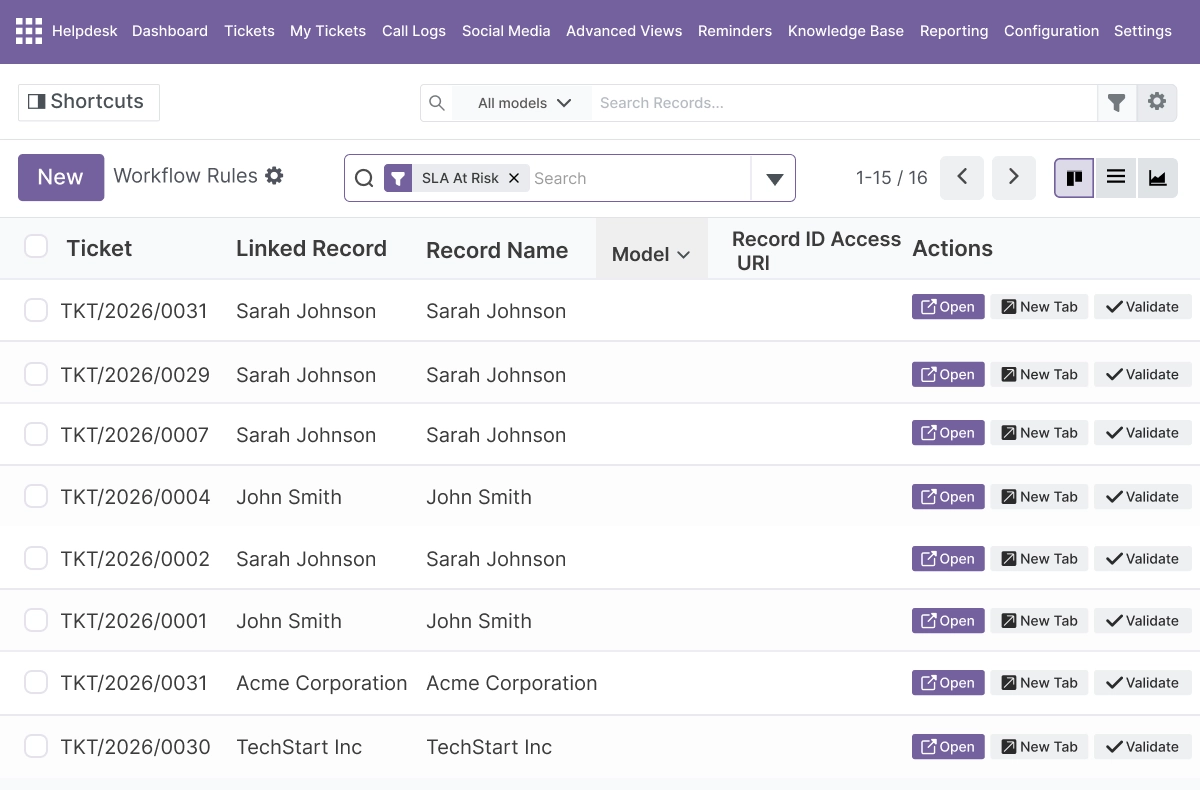
Task: Click the magnifier icon in records search
Action: [x=437, y=102]
